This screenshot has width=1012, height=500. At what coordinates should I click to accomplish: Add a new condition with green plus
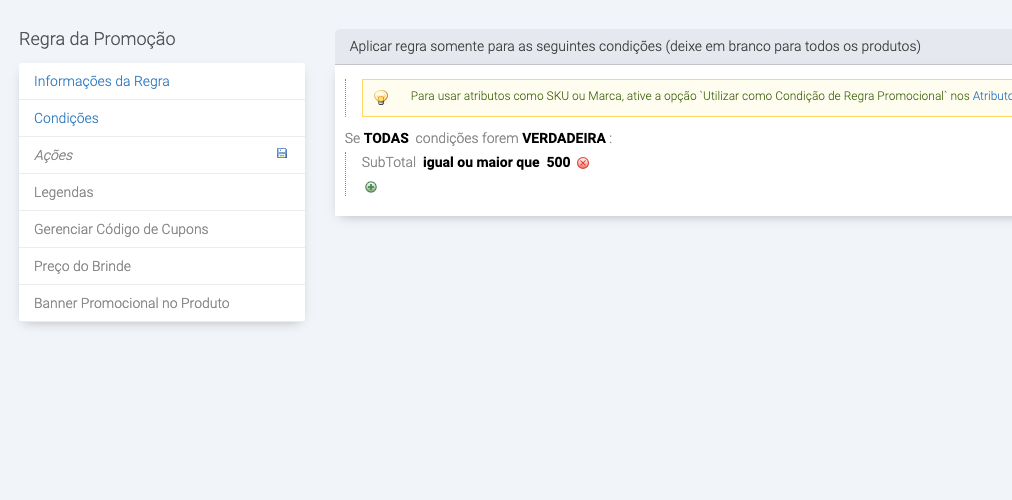tap(371, 187)
